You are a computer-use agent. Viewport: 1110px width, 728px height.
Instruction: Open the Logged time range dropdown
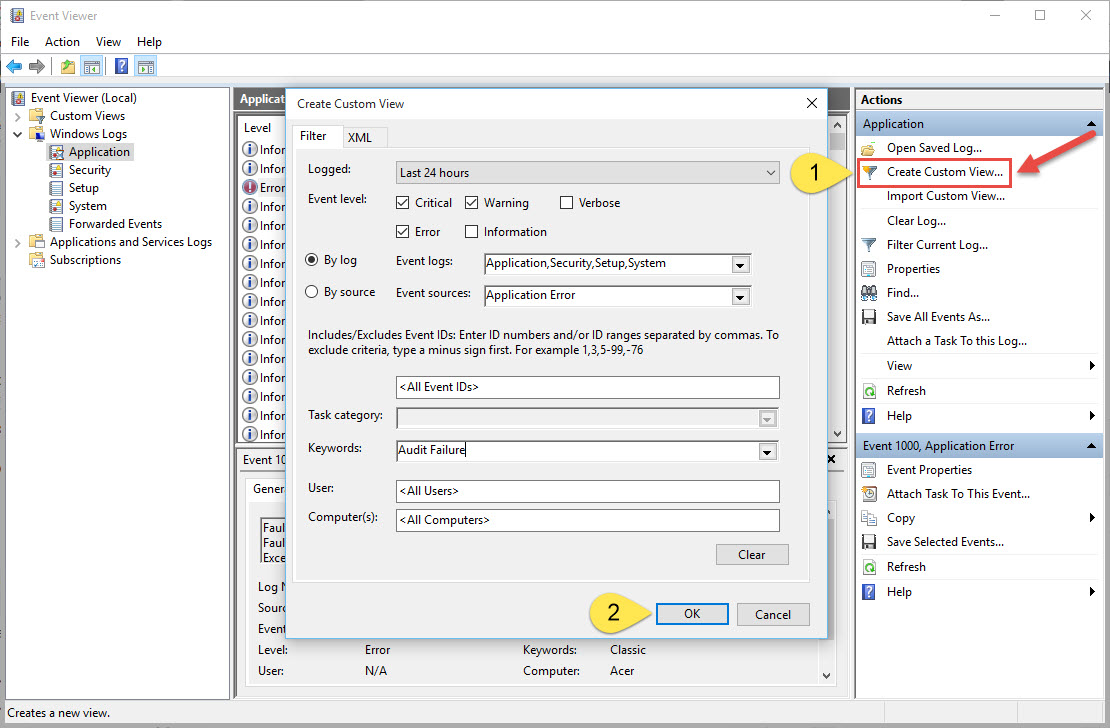click(x=770, y=172)
